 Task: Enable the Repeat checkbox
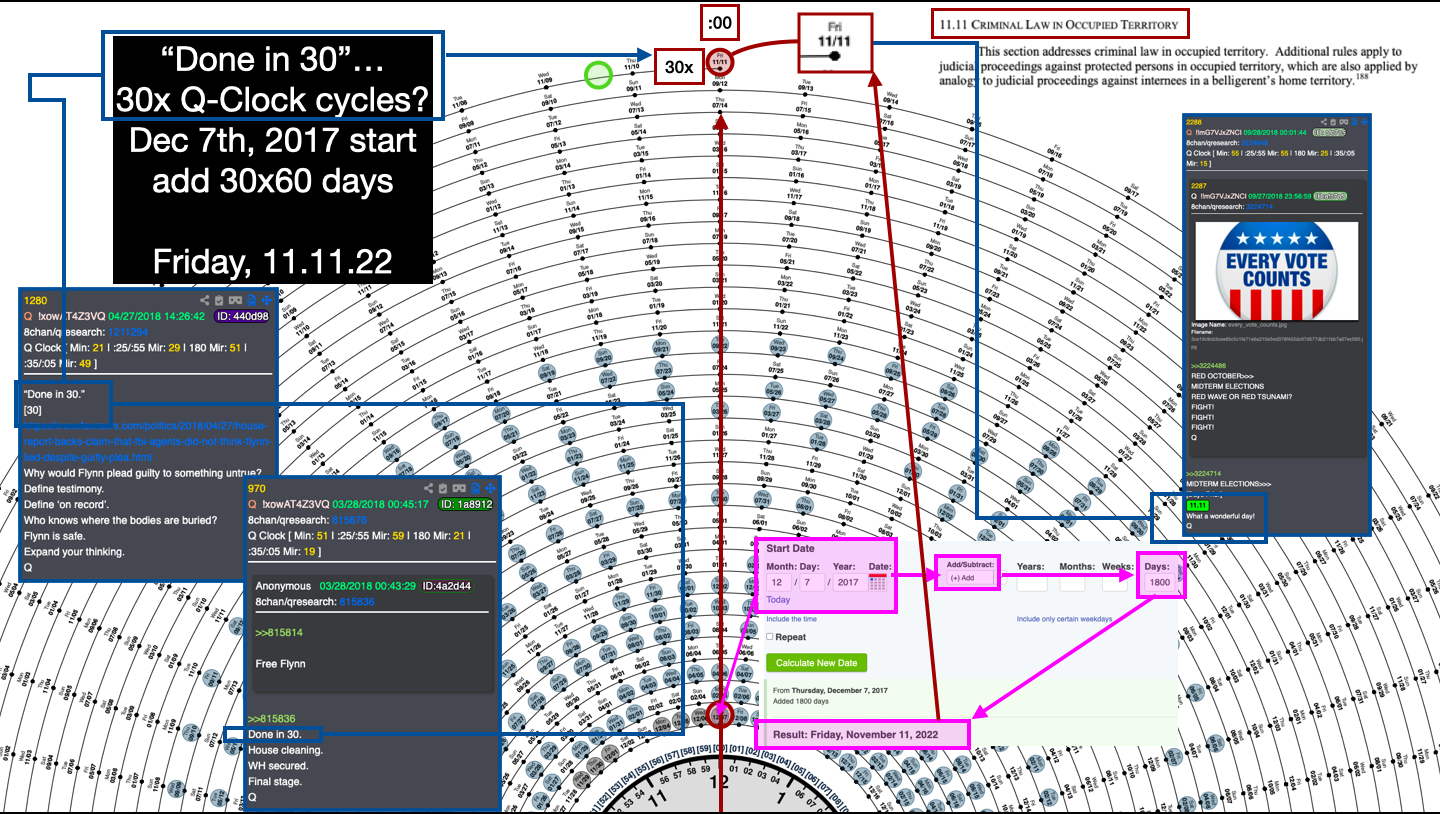coord(771,637)
